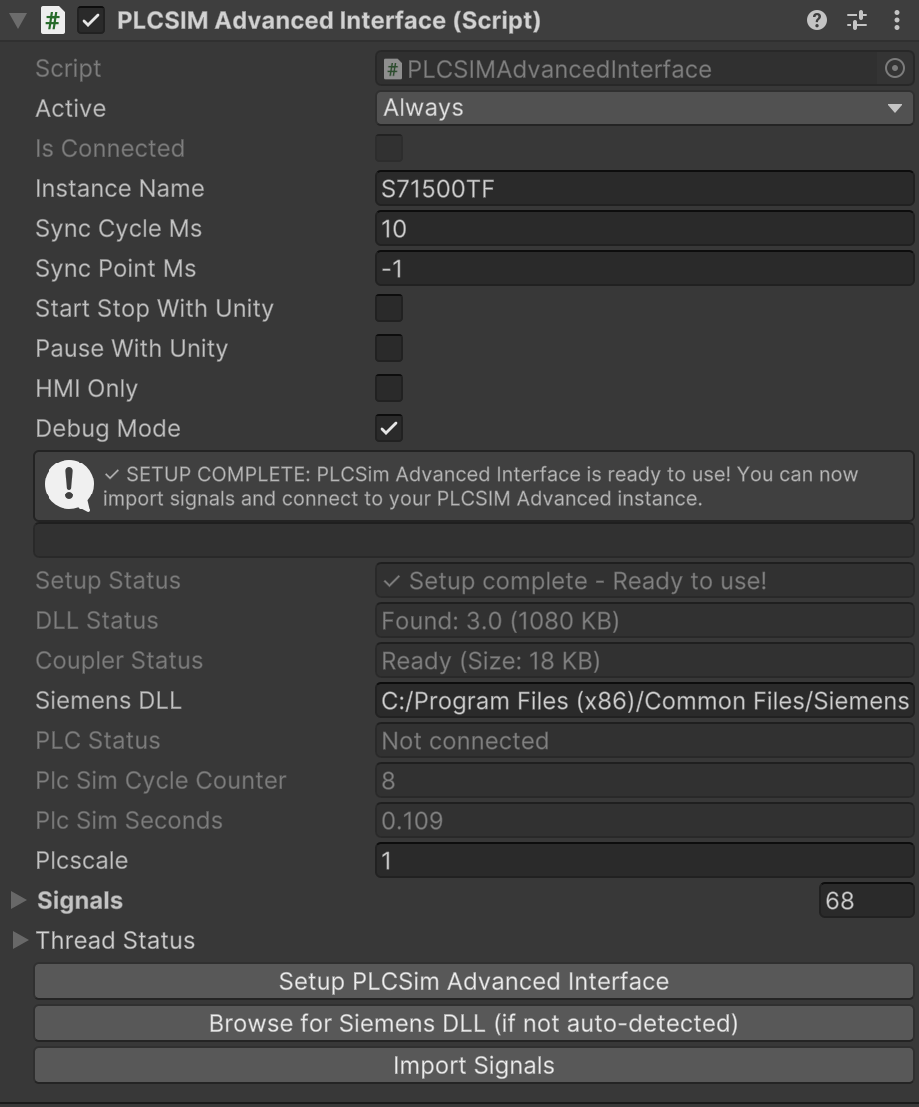
Task: Click the preset selector icon in the header
Action: [856, 20]
